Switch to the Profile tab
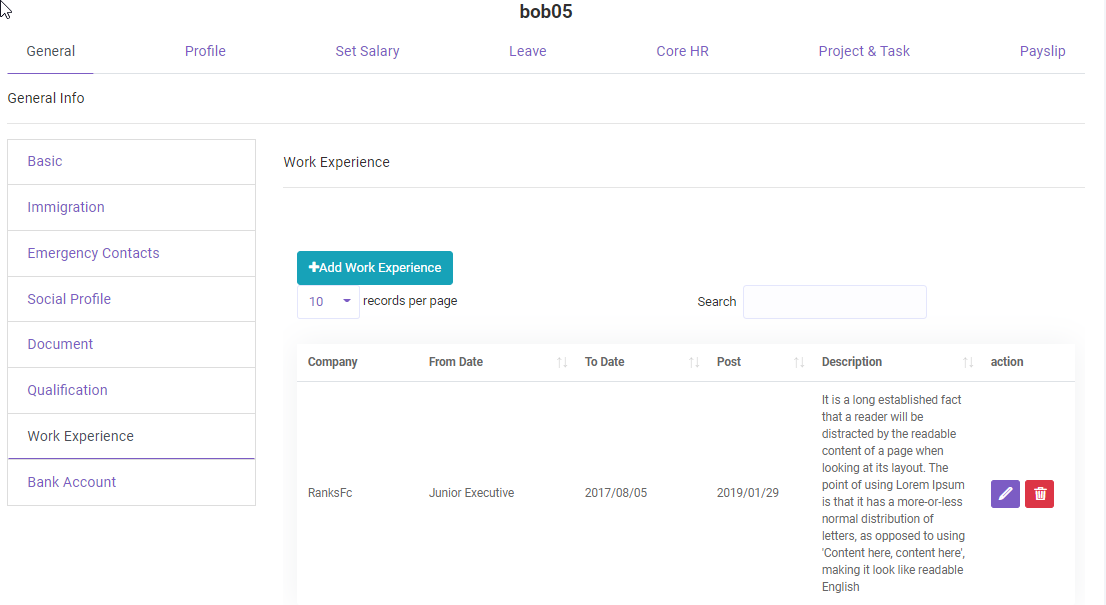The image size is (1106, 605). pyautogui.click(x=205, y=51)
